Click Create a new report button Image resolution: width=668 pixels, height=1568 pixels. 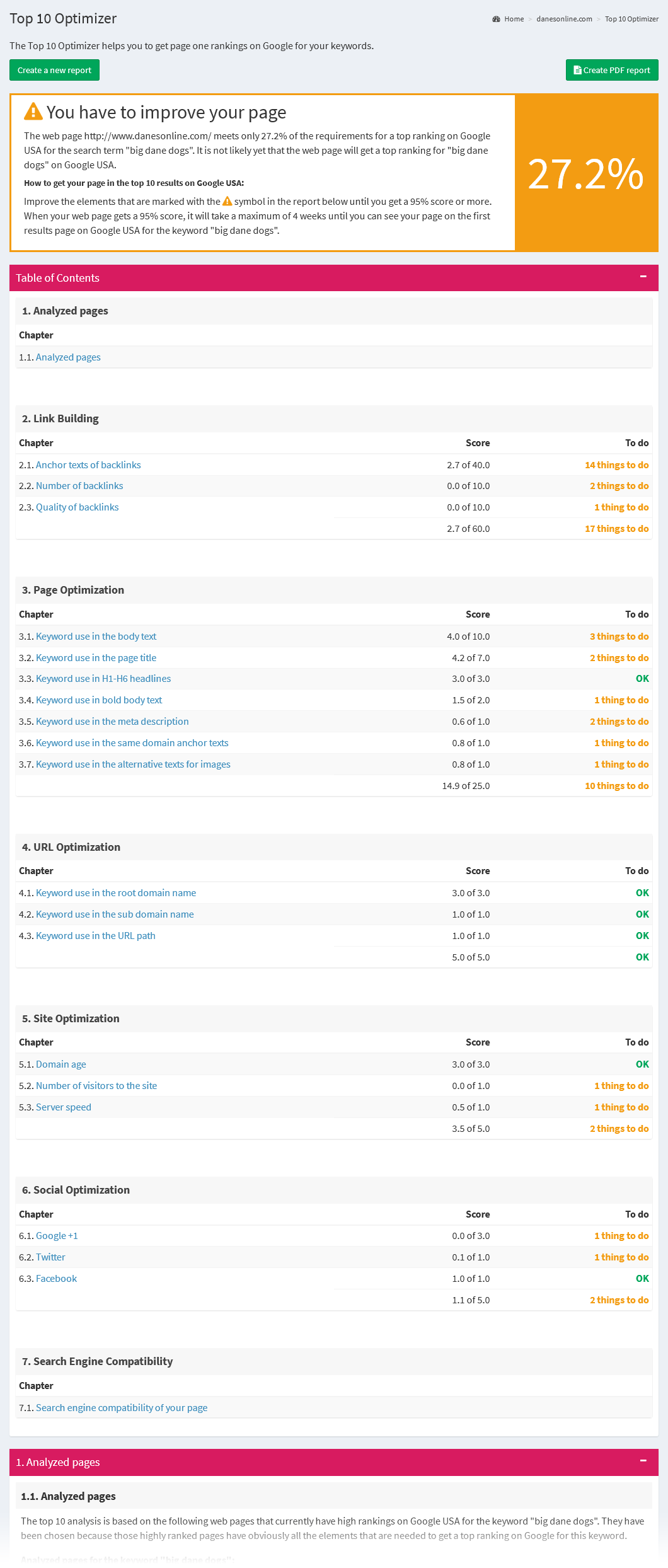[54, 70]
